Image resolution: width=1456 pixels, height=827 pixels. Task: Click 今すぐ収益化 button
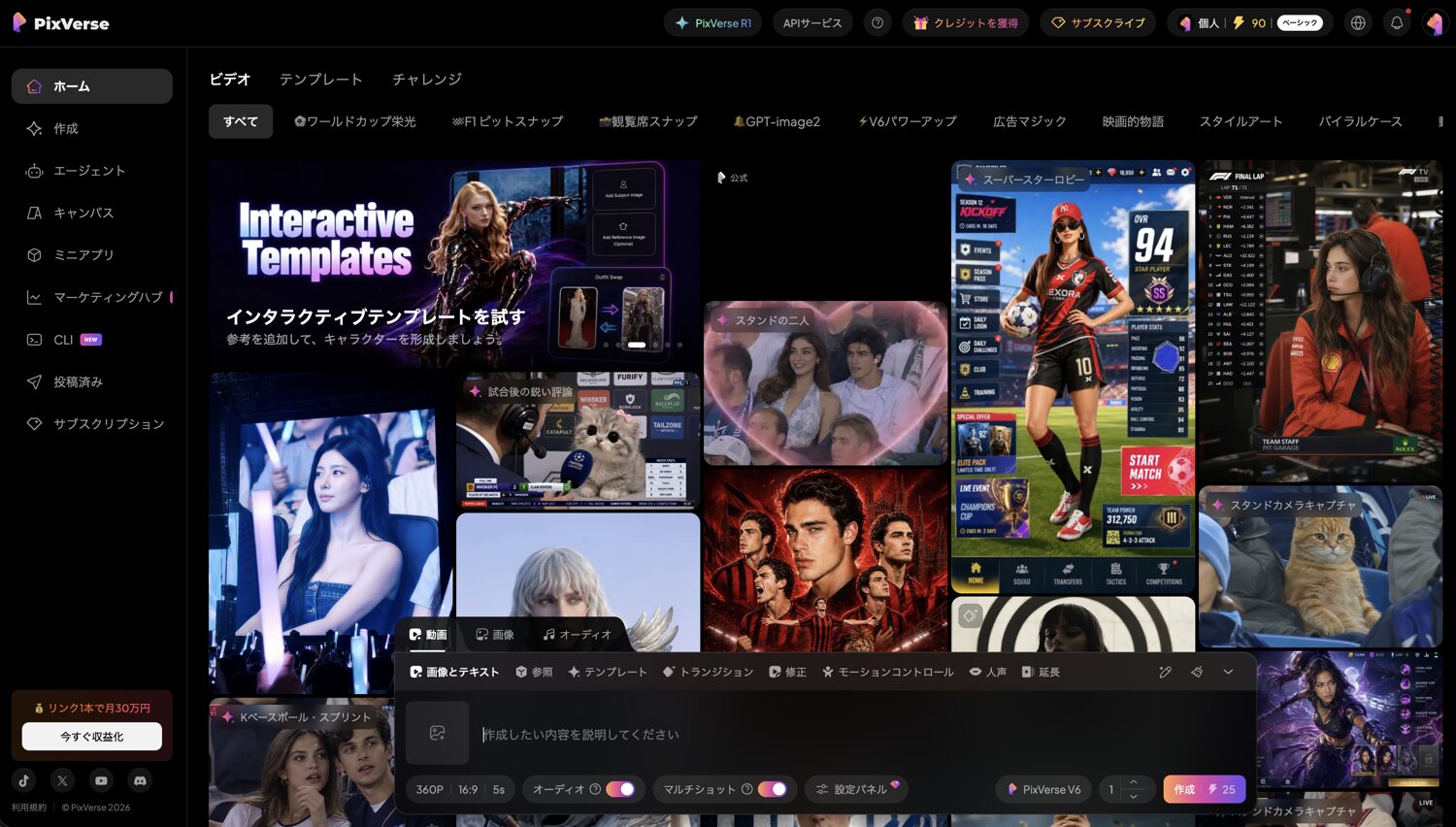point(92,737)
